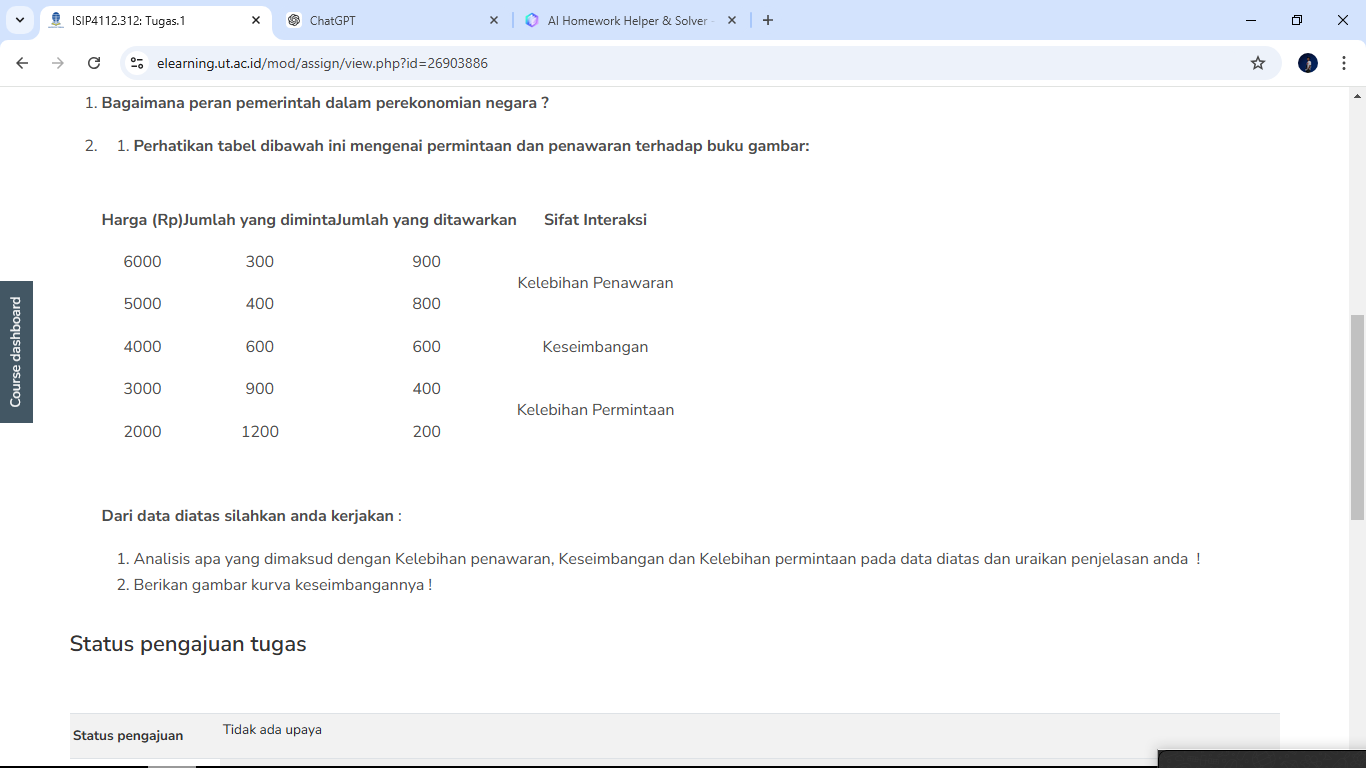Expand the tab search dropdown arrow

tap(20, 20)
